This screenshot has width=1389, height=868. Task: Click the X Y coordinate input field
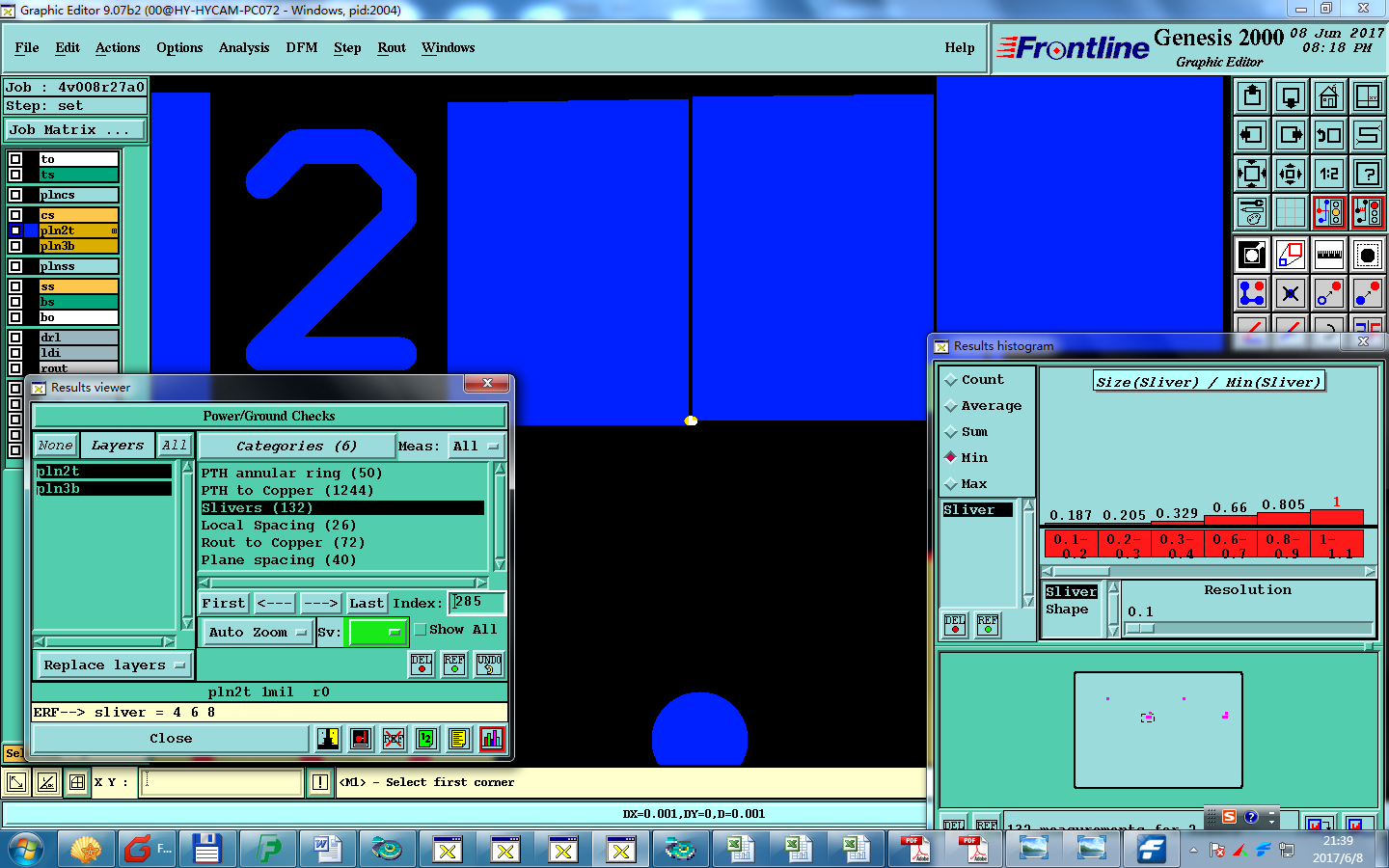click(222, 782)
